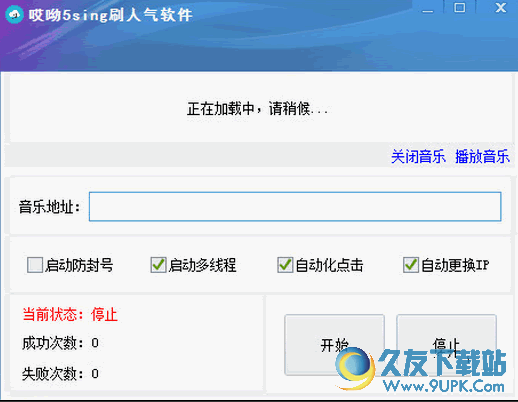Click the 当前状态: 停止 status text

(x=70, y=315)
